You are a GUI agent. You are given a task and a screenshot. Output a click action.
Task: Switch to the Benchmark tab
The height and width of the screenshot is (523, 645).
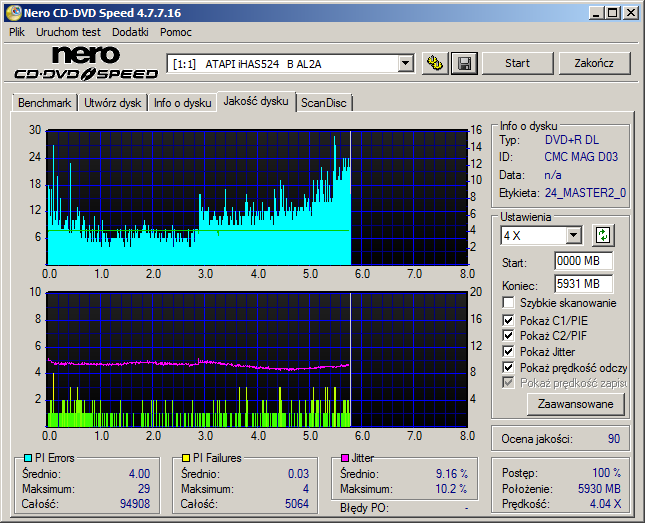tap(44, 103)
